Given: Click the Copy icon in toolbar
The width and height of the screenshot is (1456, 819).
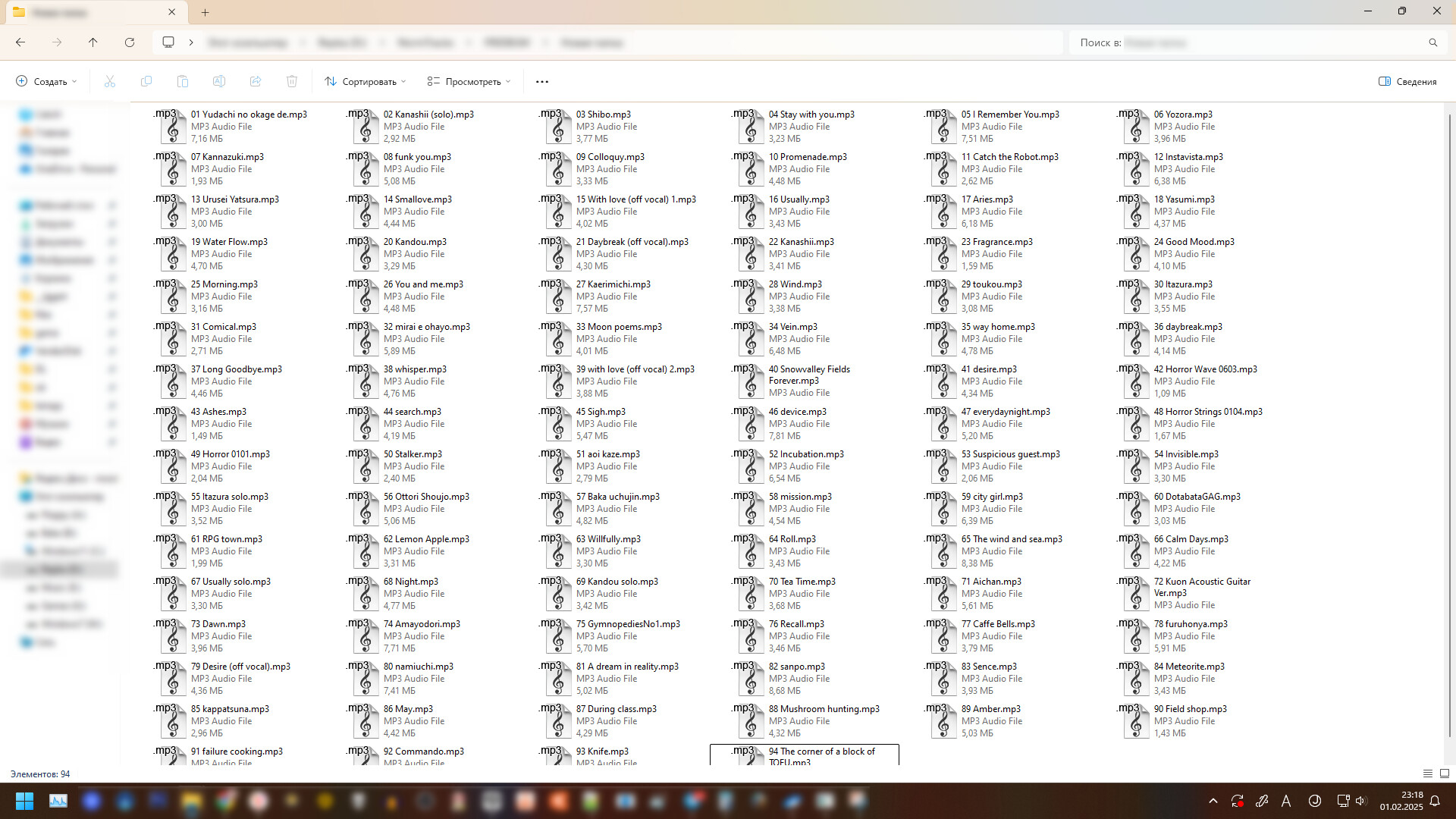Looking at the screenshot, I should point(146,81).
